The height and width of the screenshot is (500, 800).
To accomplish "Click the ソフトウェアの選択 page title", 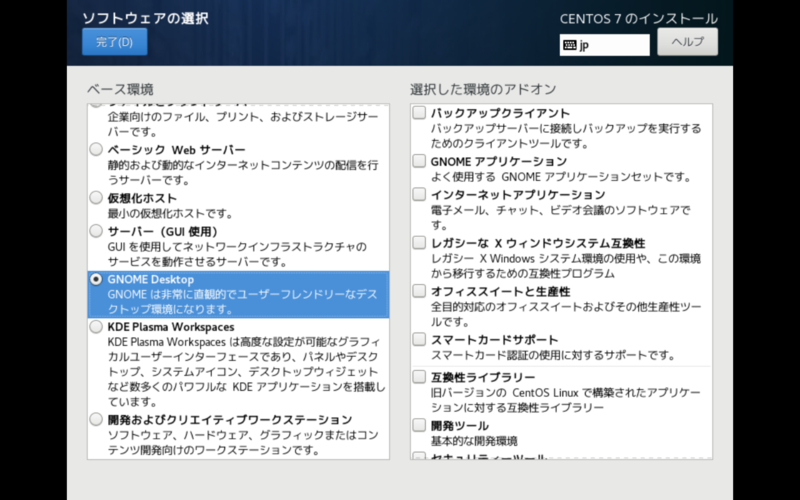I will pos(145,18).
